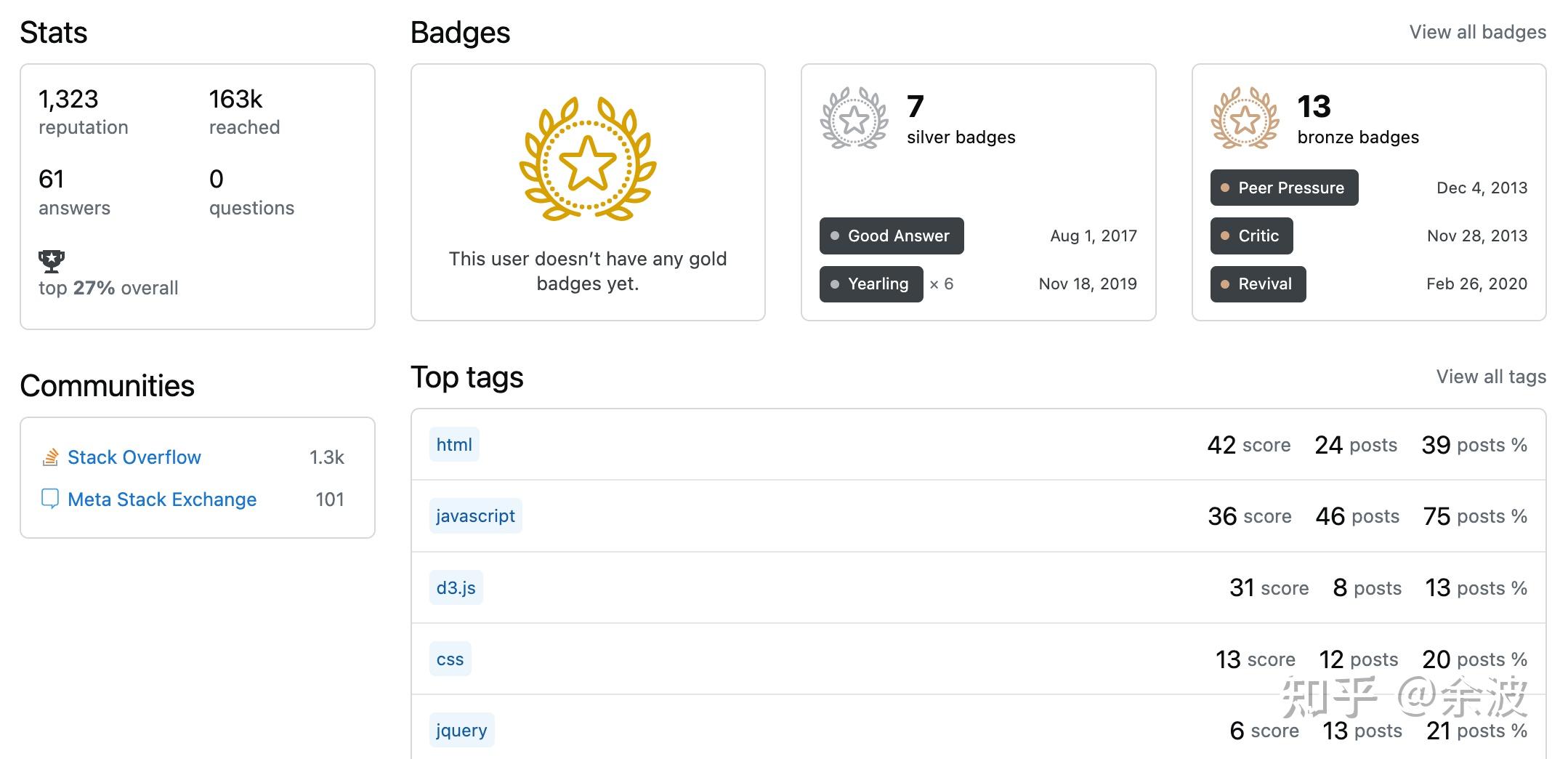Click the Meta Stack Exchange chat icon
1568x759 pixels.
(50, 499)
